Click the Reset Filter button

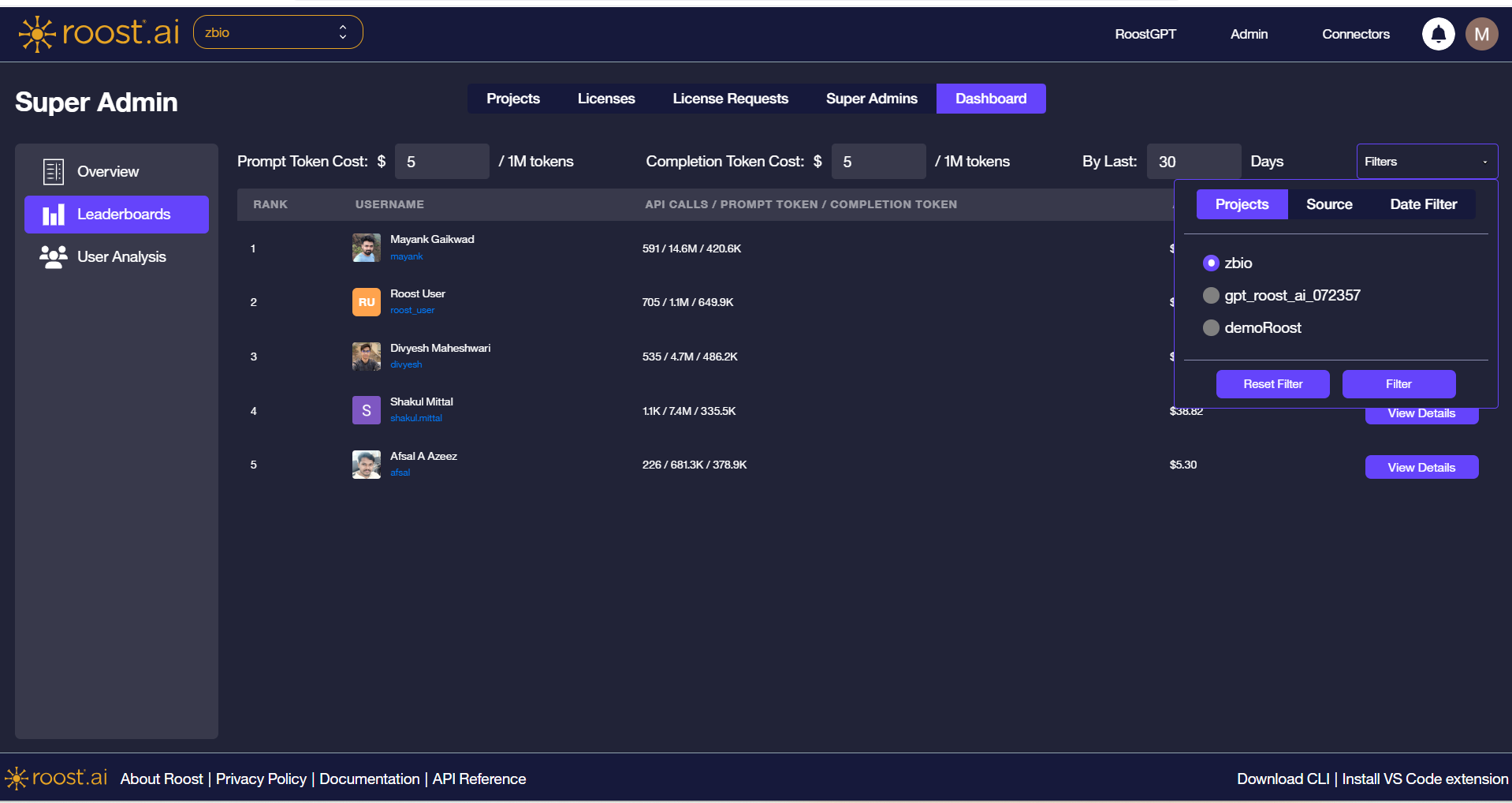1272,384
